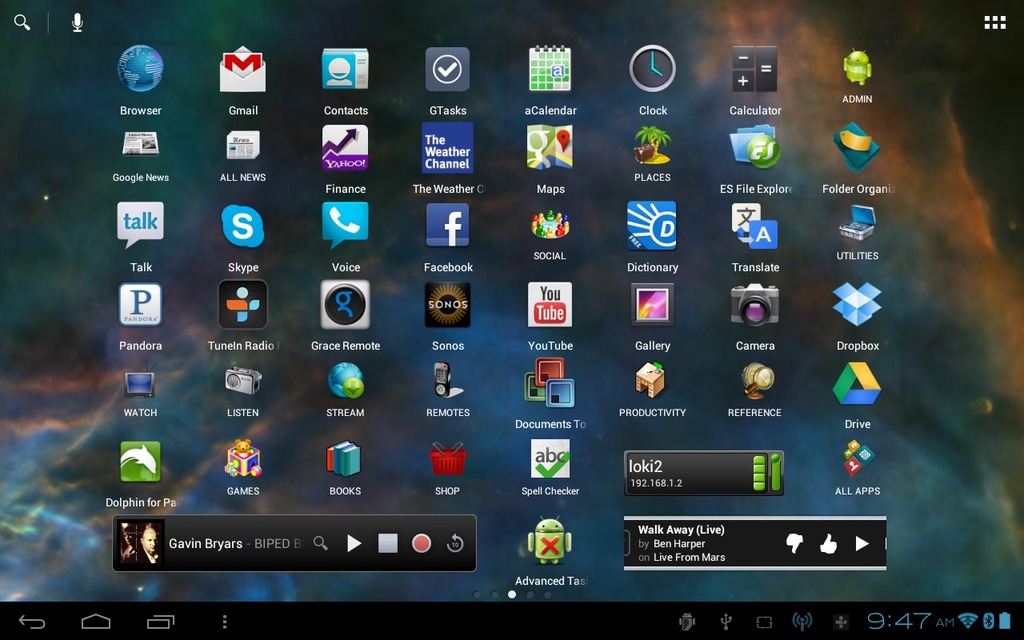Viewport: 1024px width, 640px height.
Task: Open Grace Remote
Action: pyautogui.click(x=345, y=304)
